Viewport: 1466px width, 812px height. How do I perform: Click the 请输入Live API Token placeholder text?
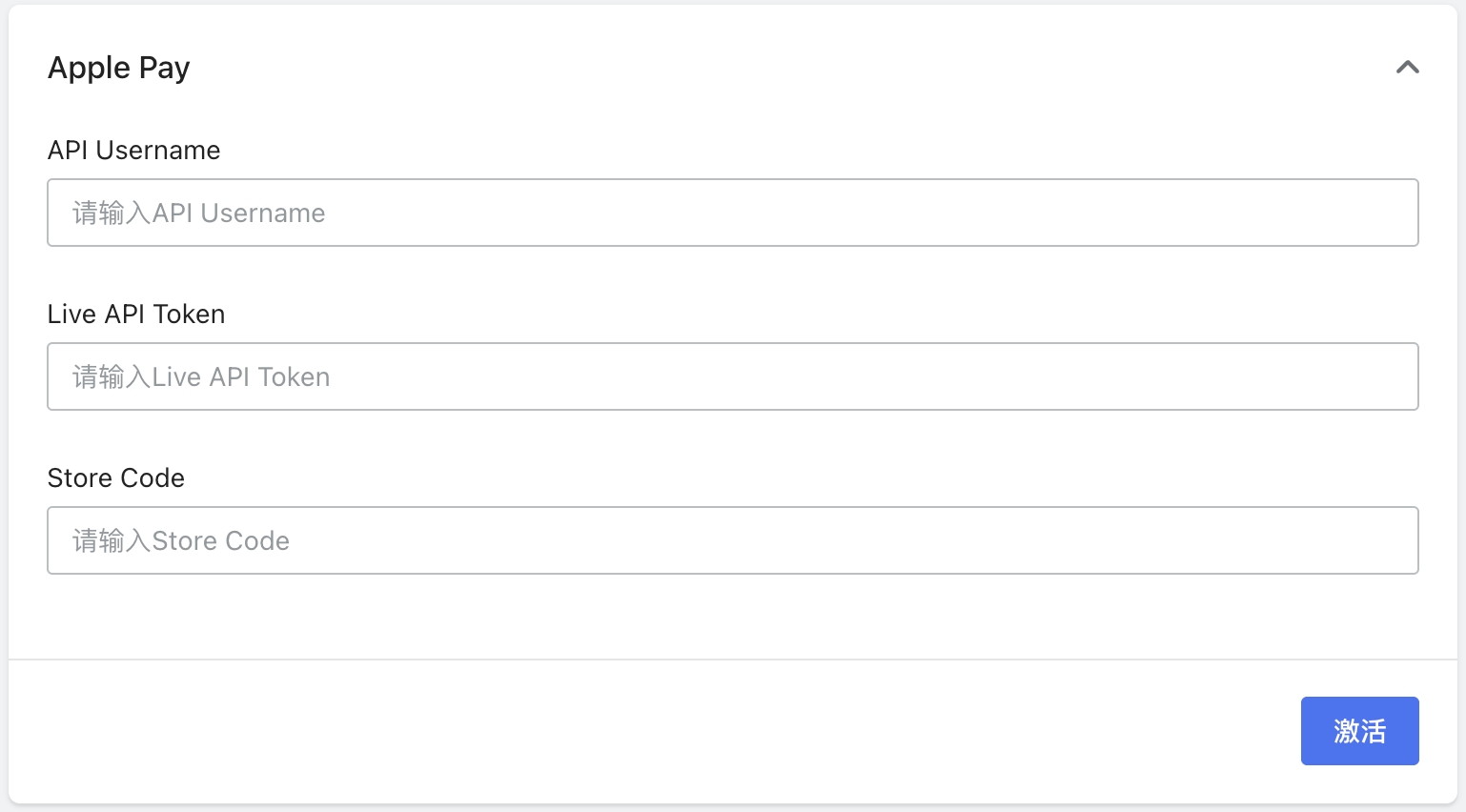(x=201, y=377)
